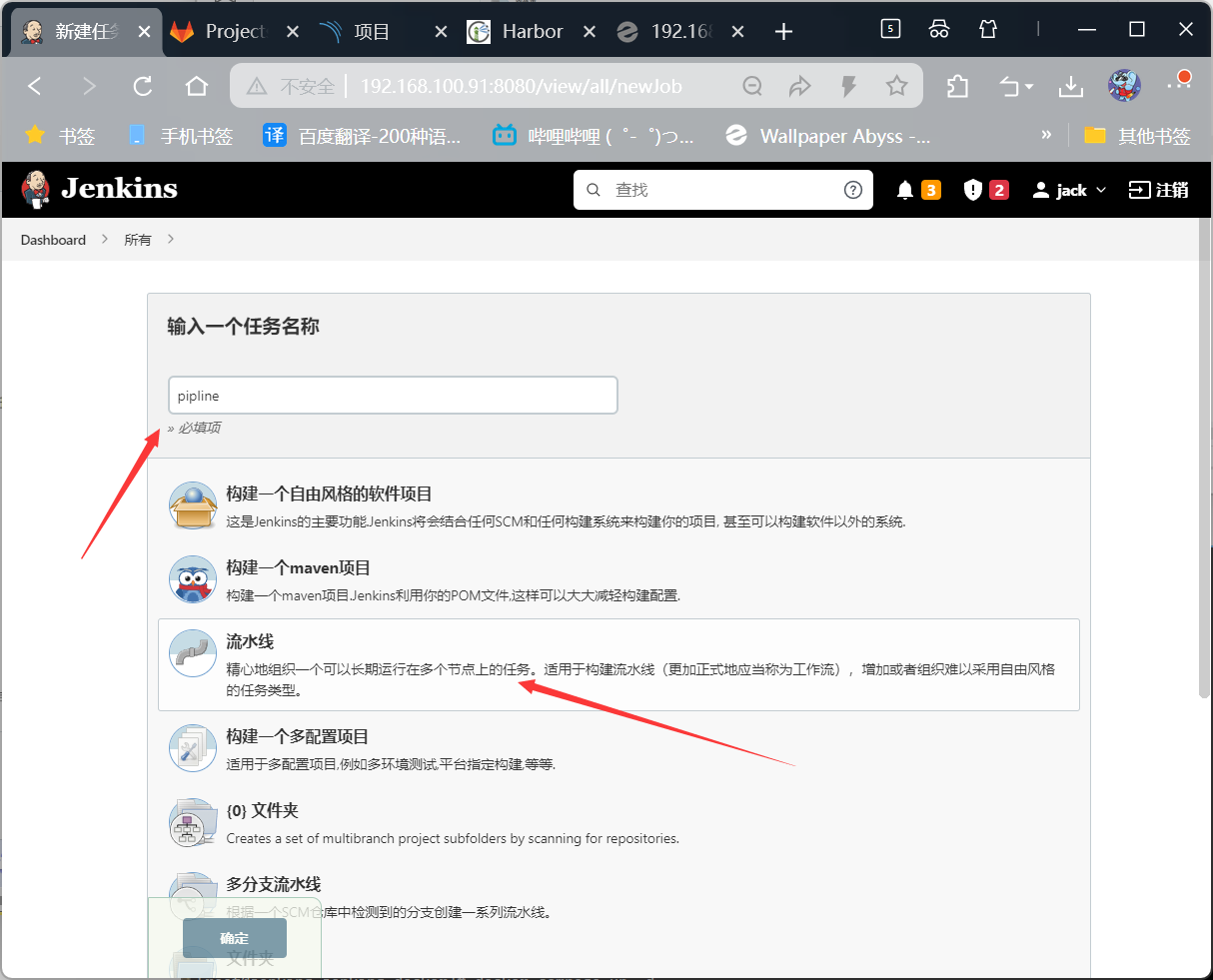The width and height of the screenshot is (1213, 980).
Task: Open the 书签 bookmarks item
Action: [x=60, y=136]
